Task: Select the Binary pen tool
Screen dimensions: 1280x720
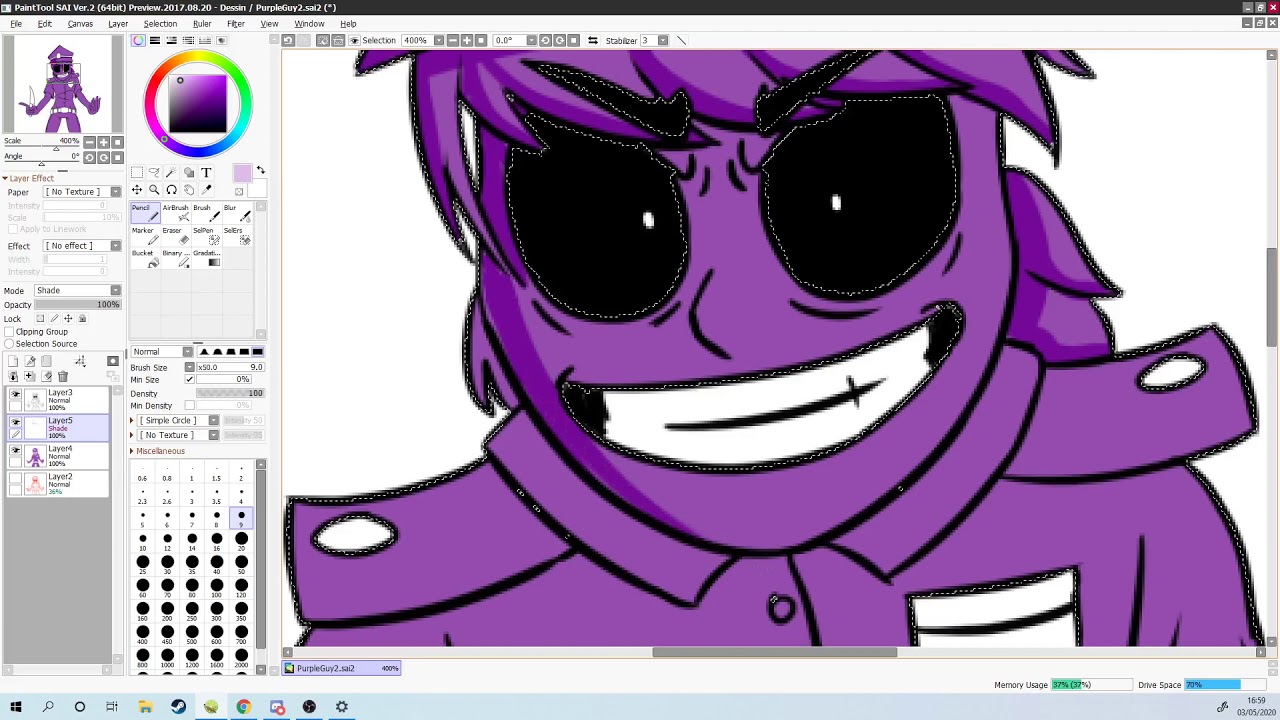Action: click(175, 259)
